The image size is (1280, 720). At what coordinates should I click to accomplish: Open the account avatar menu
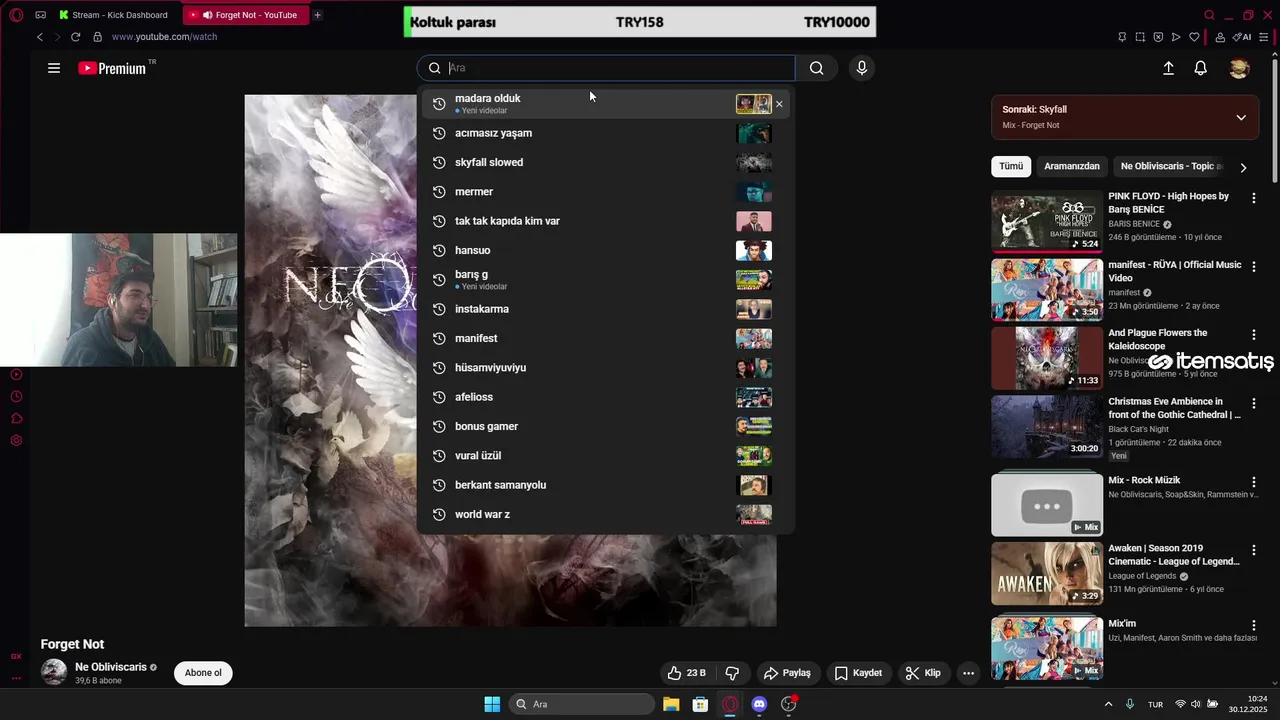coord(1239,68)
